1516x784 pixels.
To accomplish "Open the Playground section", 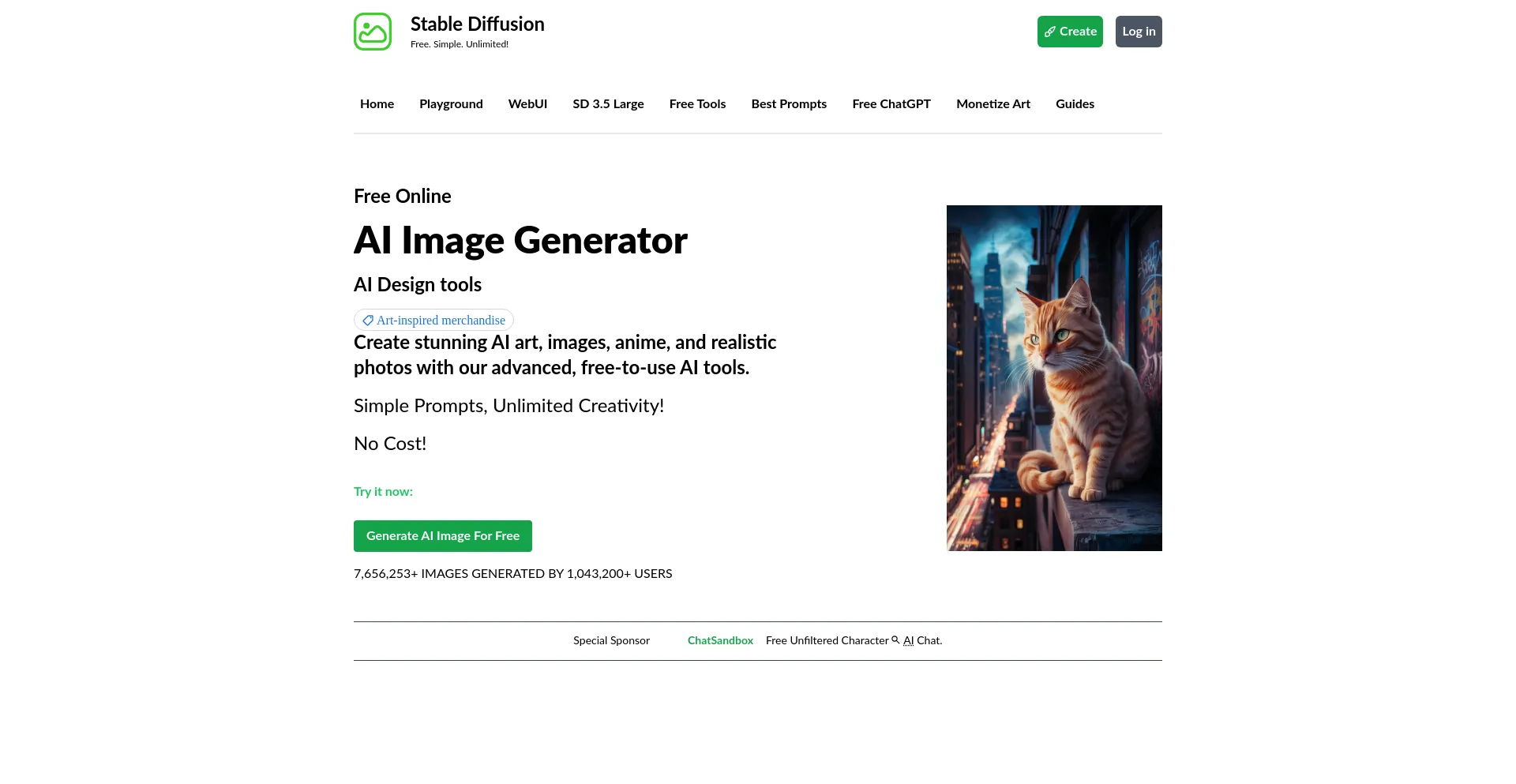I will click(x=451, y=103).
